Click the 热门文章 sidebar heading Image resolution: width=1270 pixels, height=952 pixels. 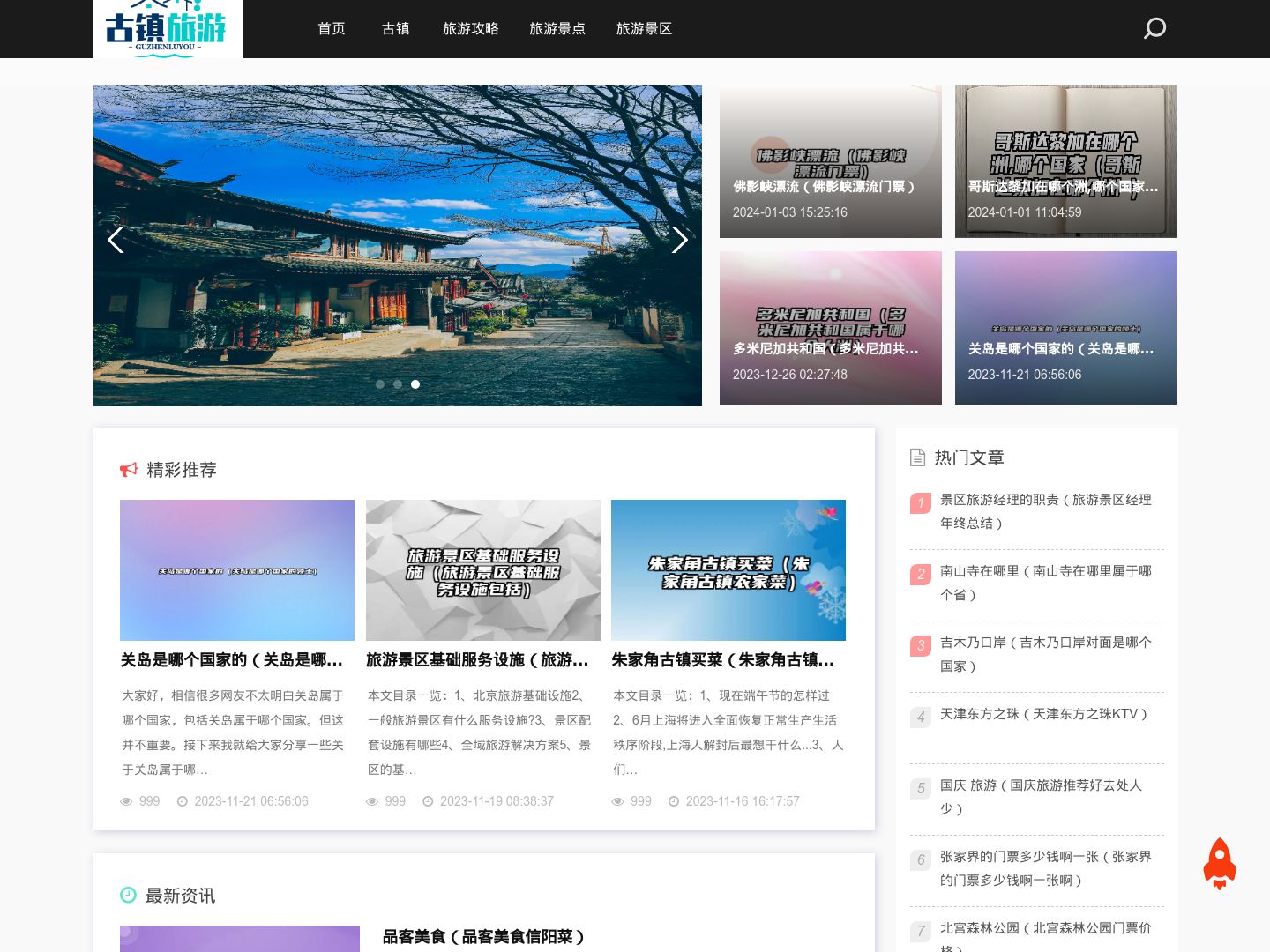coord(969,457)
